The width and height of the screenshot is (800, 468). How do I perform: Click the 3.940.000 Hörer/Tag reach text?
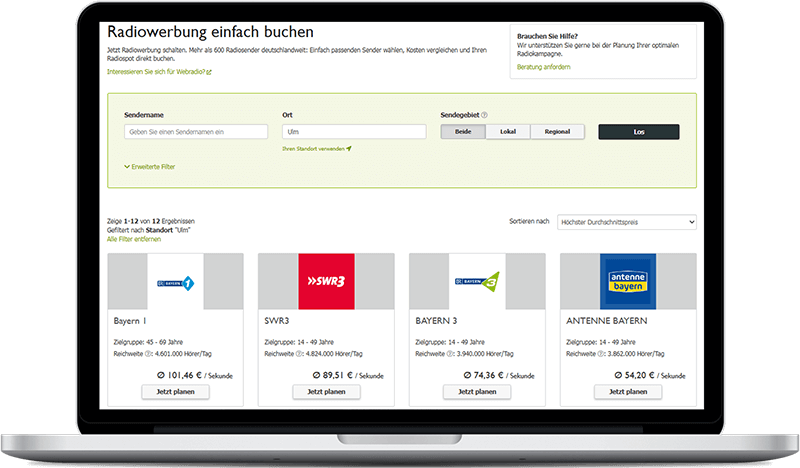[x=485, y=354]
